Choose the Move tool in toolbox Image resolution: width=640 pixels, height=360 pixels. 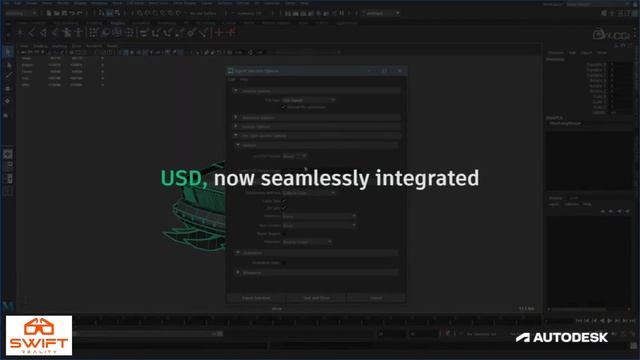[x=8, y=89]
